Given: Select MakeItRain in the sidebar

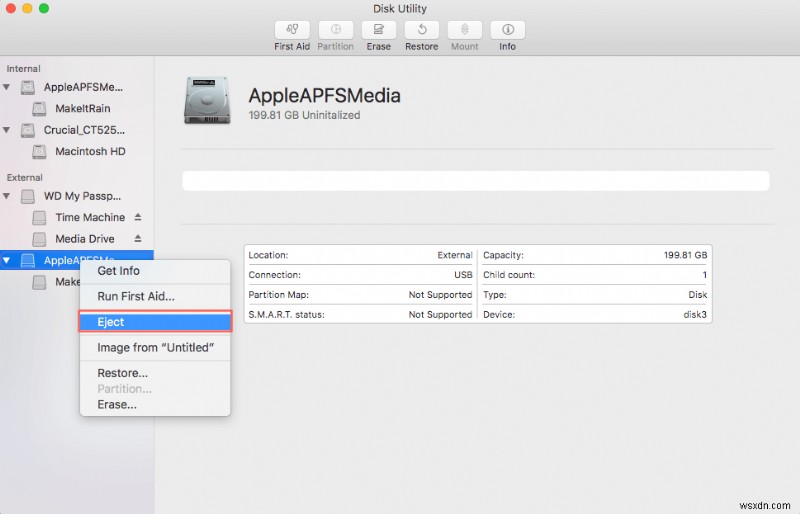Looking at the screenshot, I should click(77, 109).
